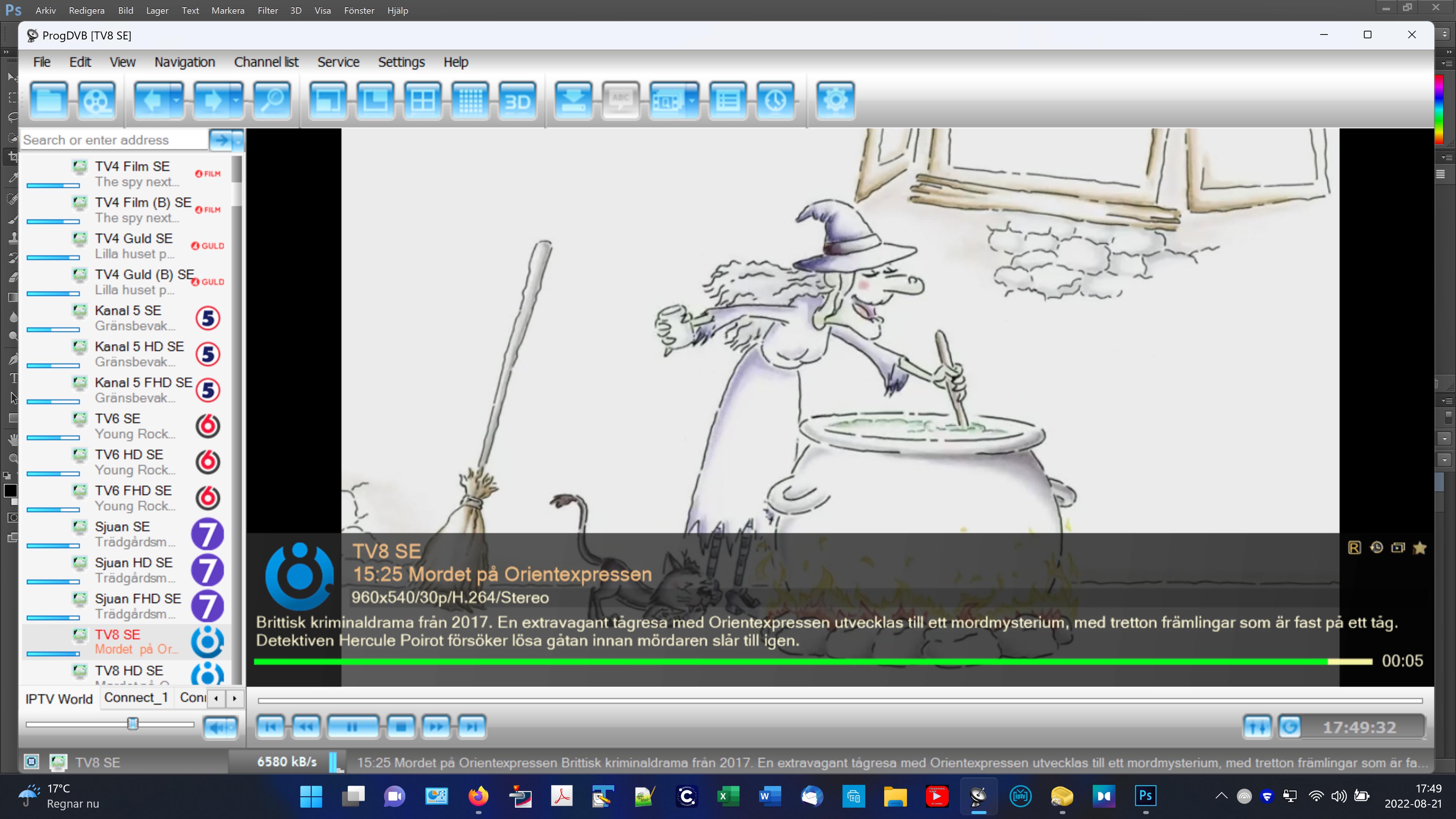The height and width of the screenshot is (819, 1456).
Task: Expand the forward arrow history dropdown
Action: click(x=236, y=100)
